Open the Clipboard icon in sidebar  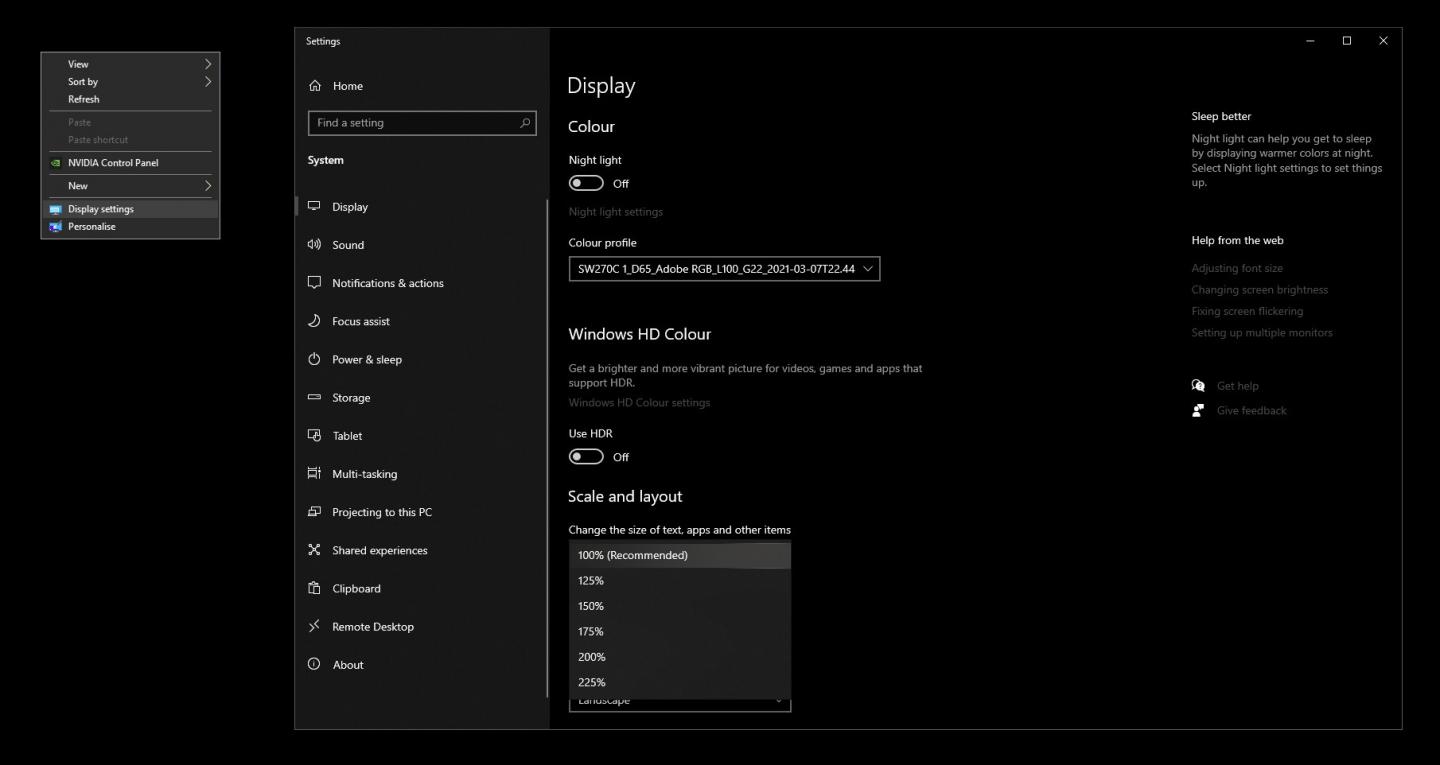click(x=314, y=588)
